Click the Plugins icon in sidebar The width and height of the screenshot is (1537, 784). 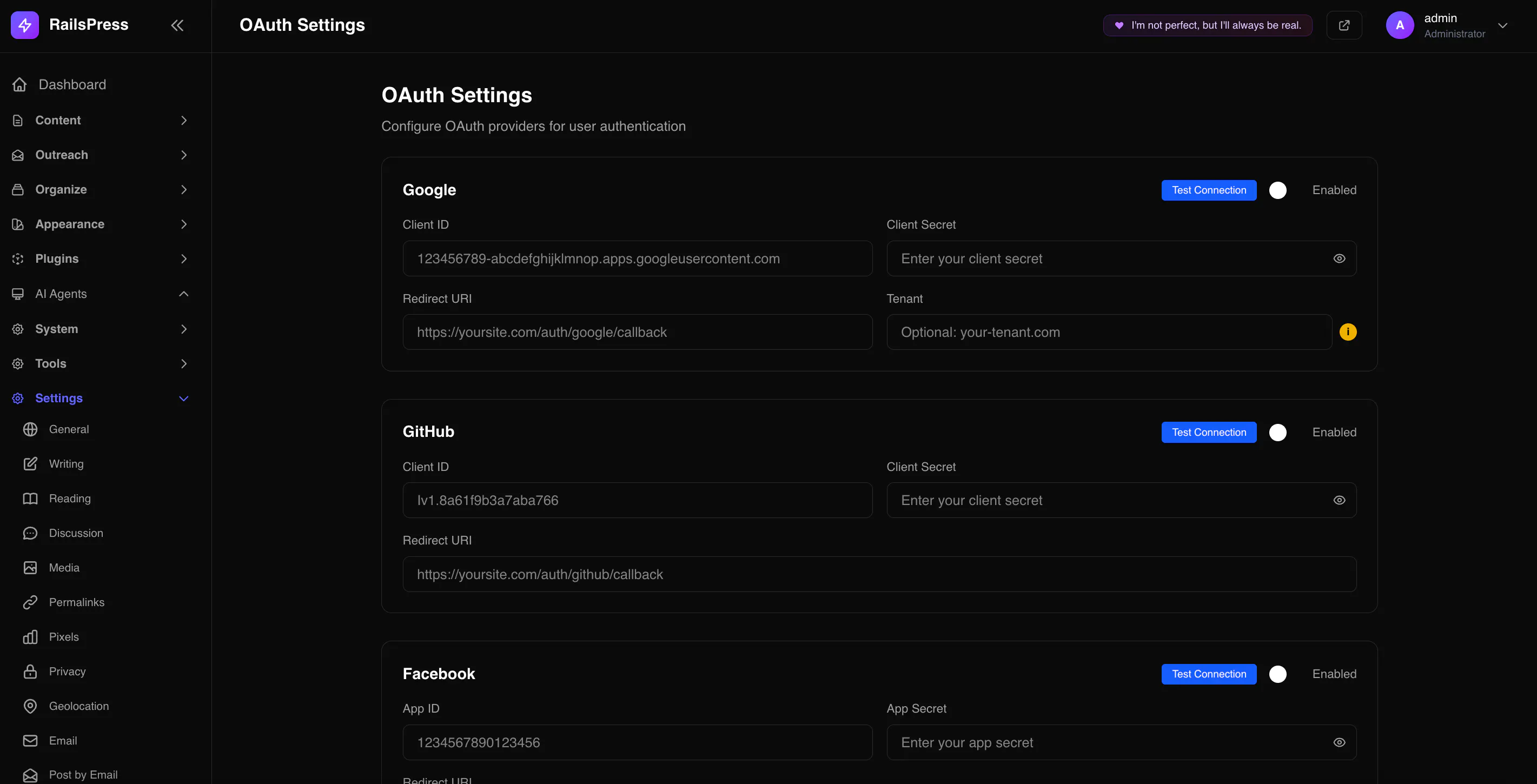[18, 259]
